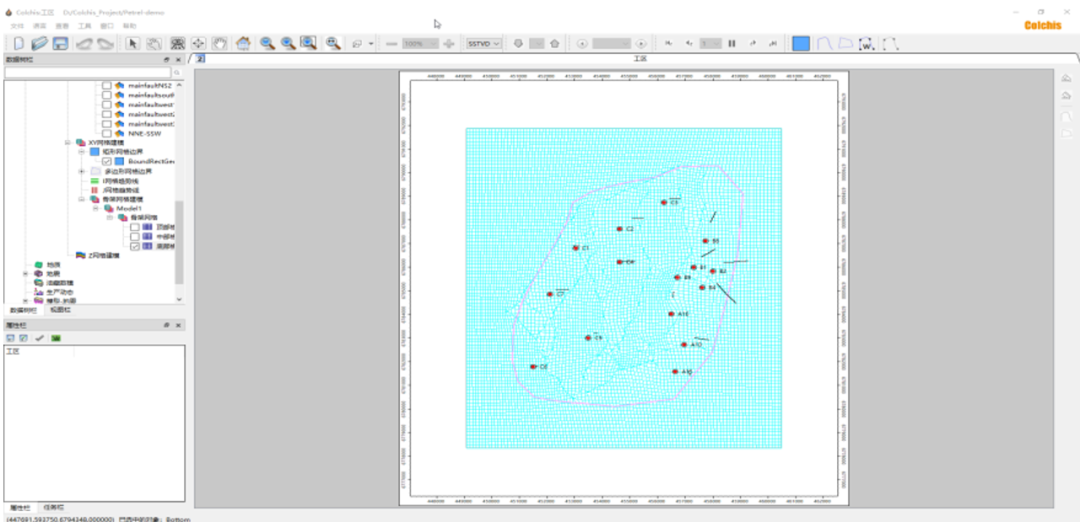Click the plus zoom-in button
This screenshot has width=1080, height=522.
click(x=449, y=44)
